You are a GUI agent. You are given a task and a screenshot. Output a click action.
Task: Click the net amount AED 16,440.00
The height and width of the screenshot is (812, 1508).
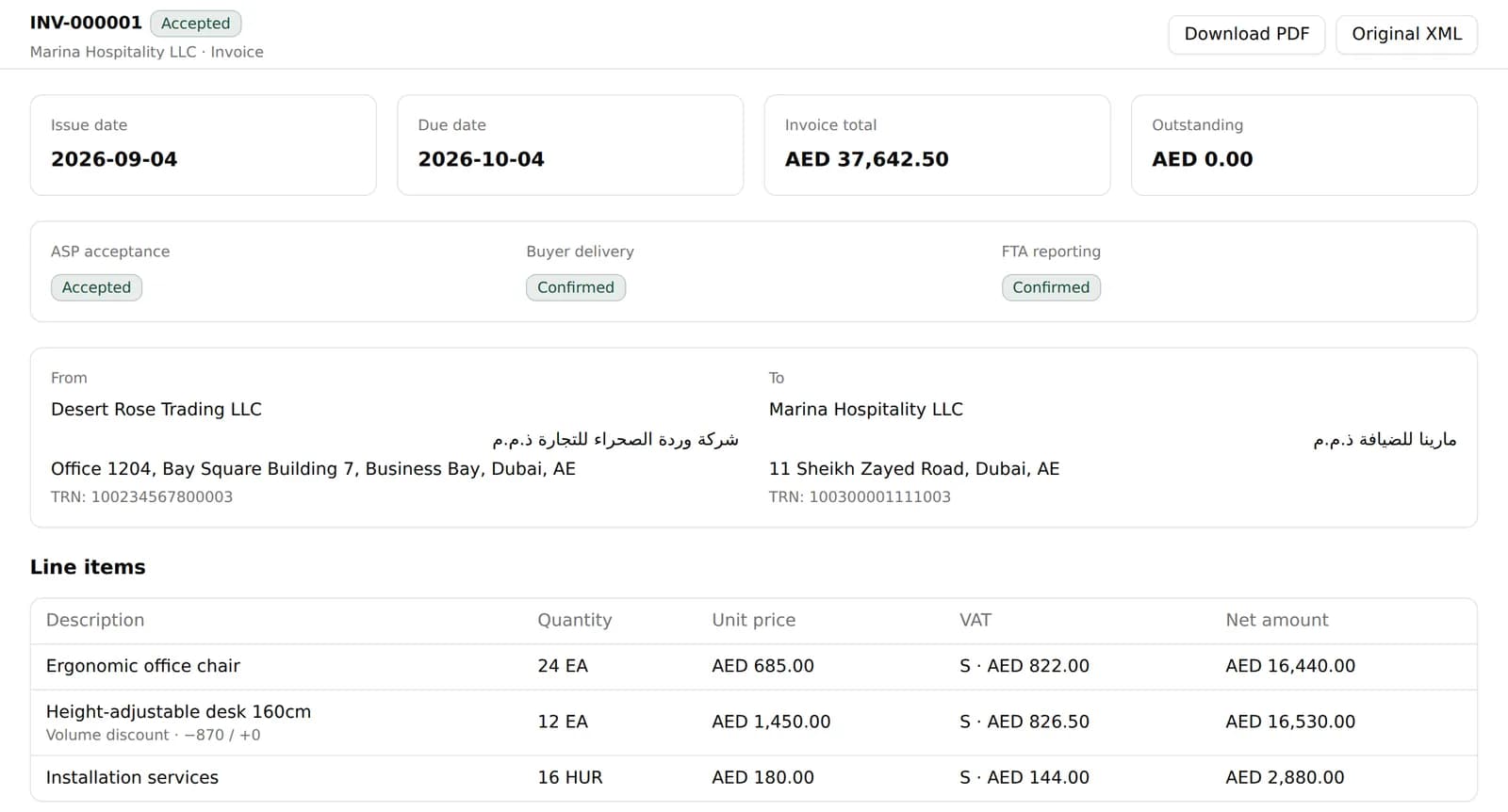pyautogui.click(x=1290, y=666)
